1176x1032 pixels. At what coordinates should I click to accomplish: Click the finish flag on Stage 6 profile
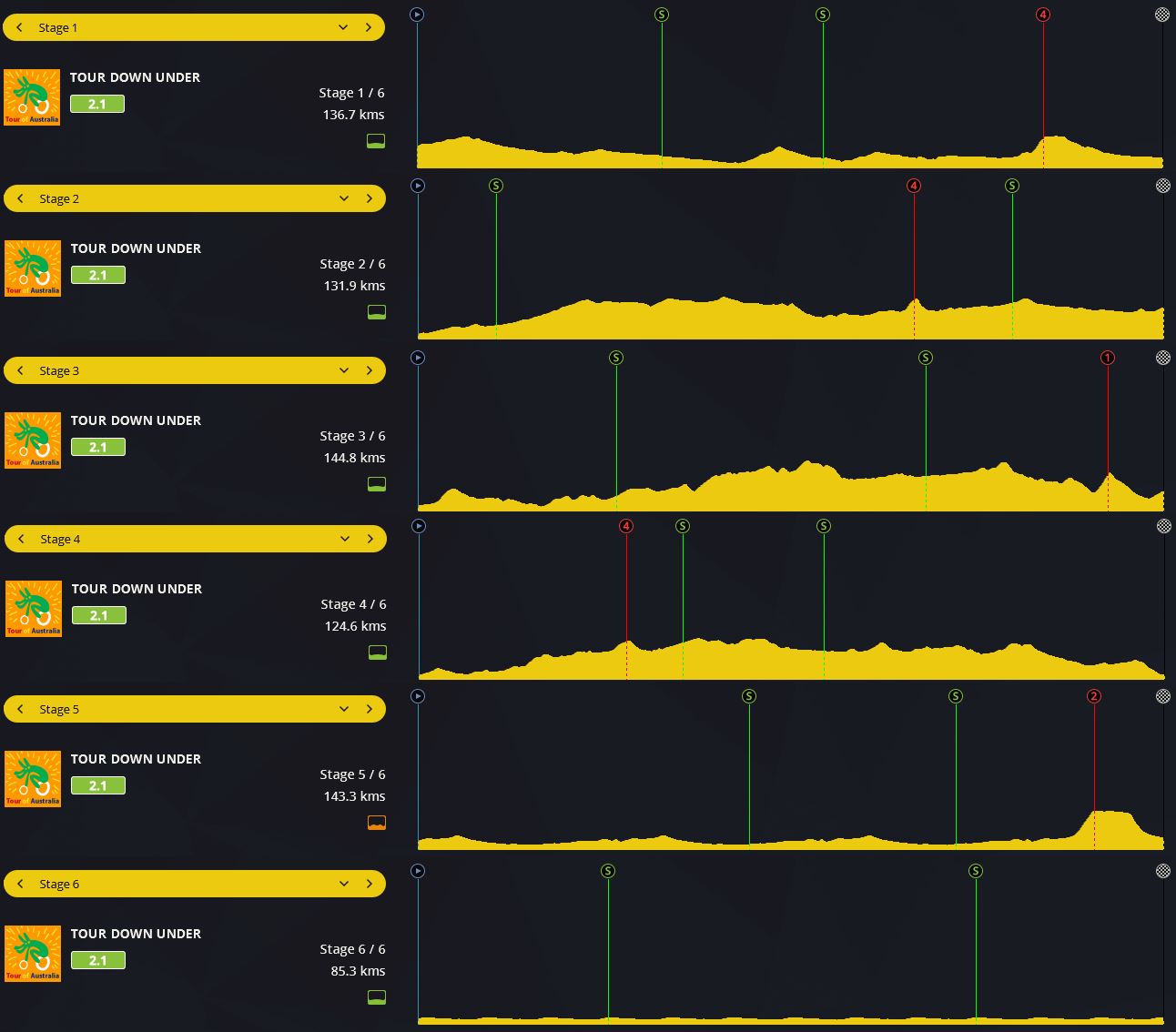pyautogui.click(x=1163, y=871)
